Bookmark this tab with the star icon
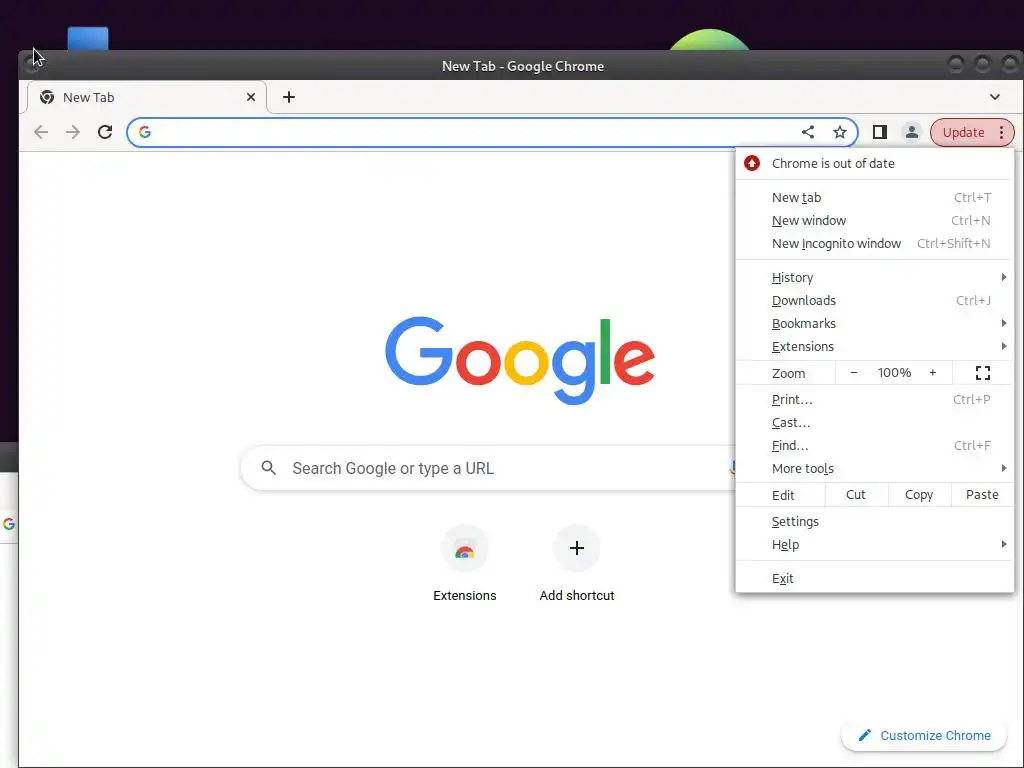 tap(840, 133)
